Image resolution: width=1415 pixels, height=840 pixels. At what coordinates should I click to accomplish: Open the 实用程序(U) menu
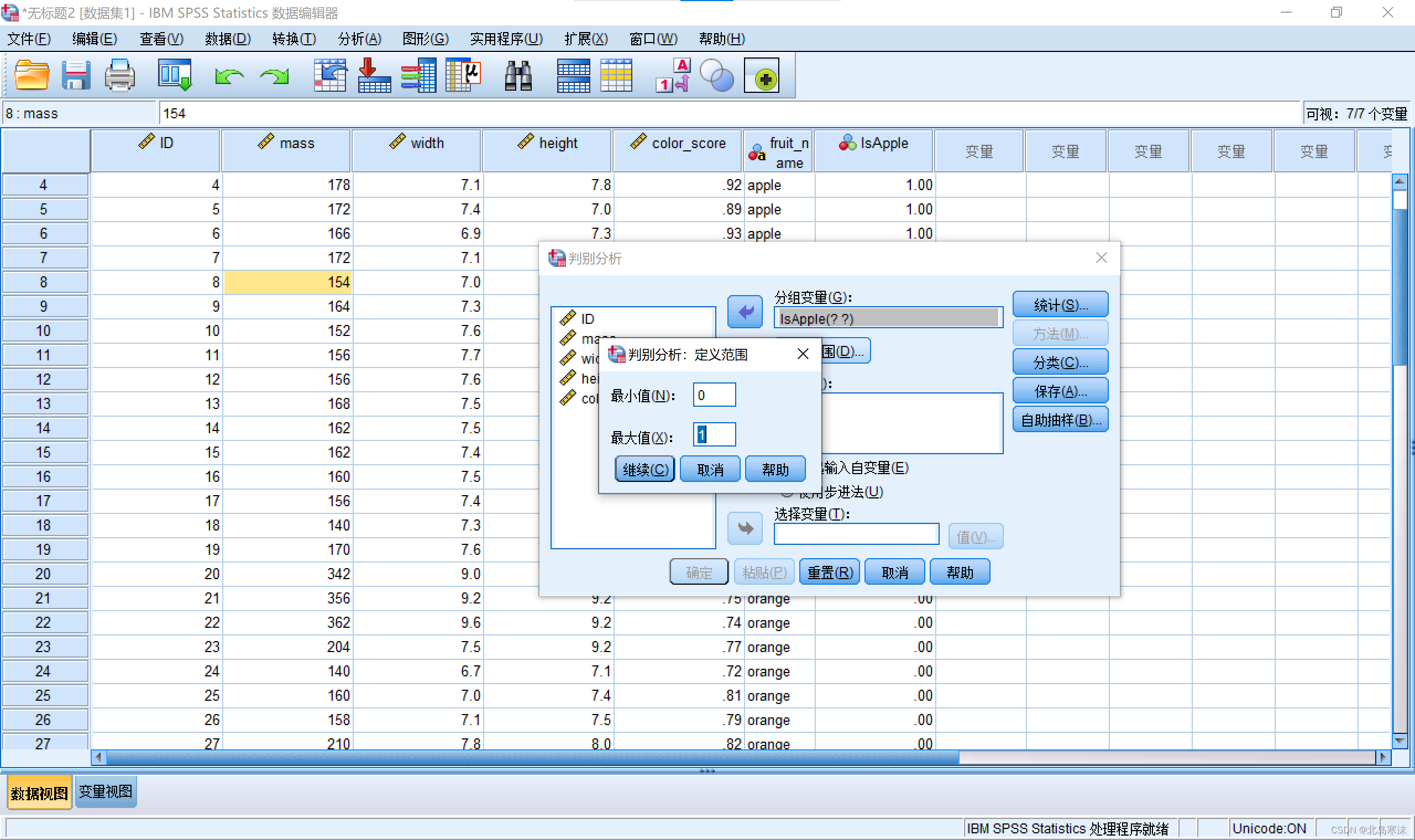(x=506, y=39)
